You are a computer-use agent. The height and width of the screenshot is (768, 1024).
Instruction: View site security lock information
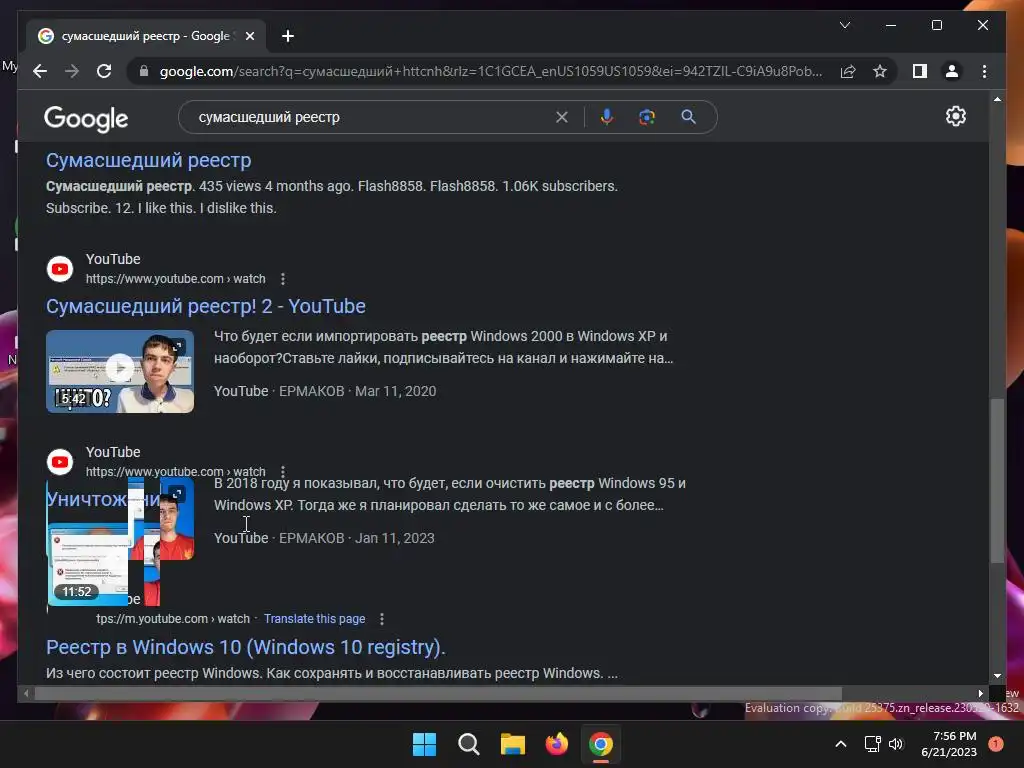144,71
